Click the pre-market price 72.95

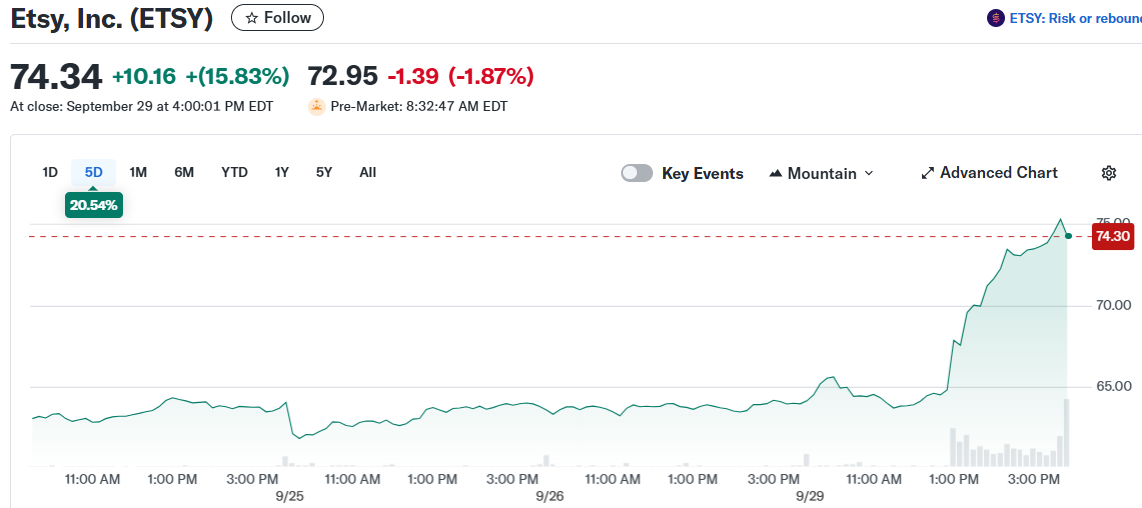[x=343, y=76]
